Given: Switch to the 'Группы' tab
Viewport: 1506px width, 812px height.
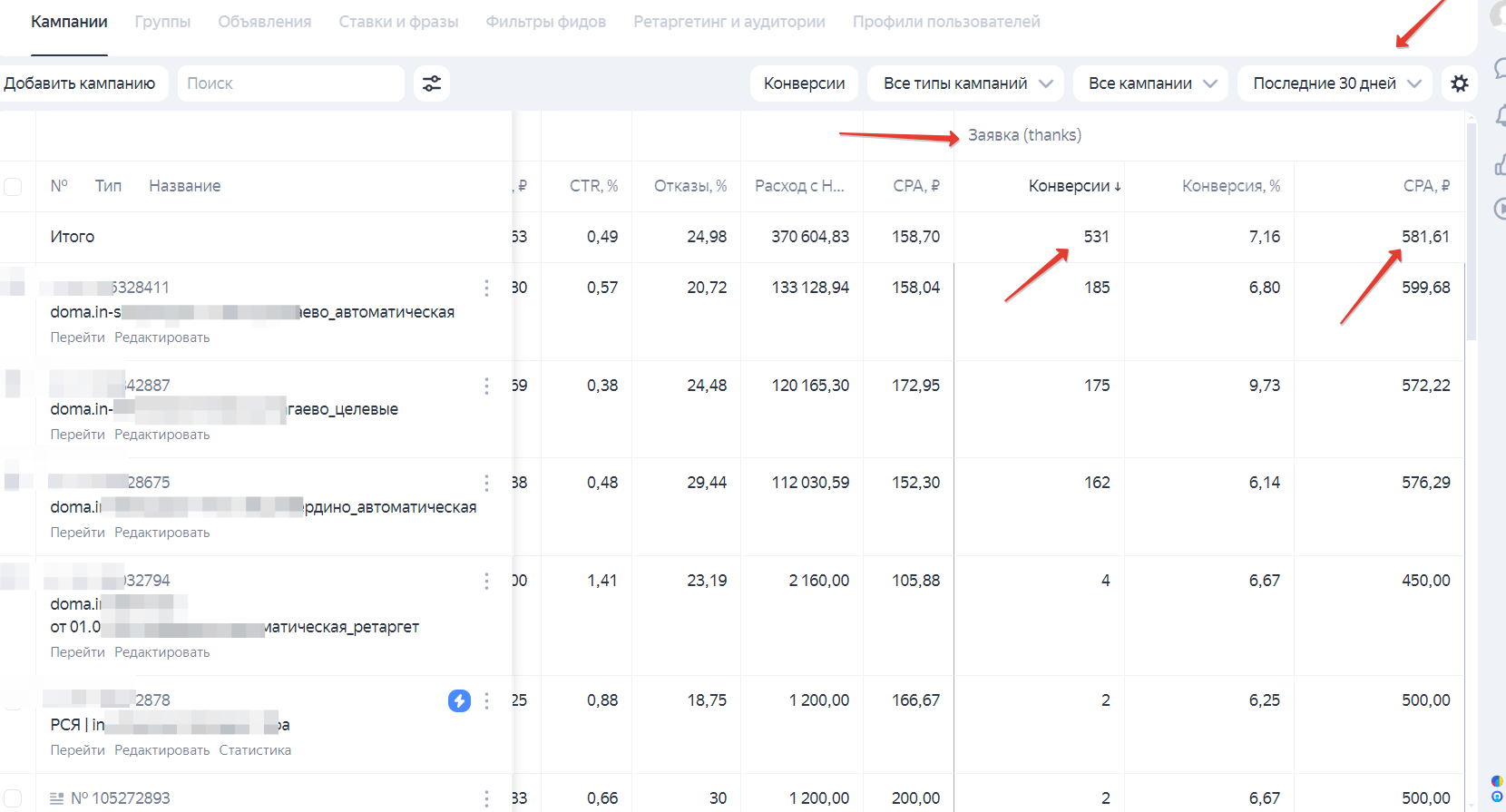Looking at the screenshot, I should pyautogui.click(x=162, y=22).
